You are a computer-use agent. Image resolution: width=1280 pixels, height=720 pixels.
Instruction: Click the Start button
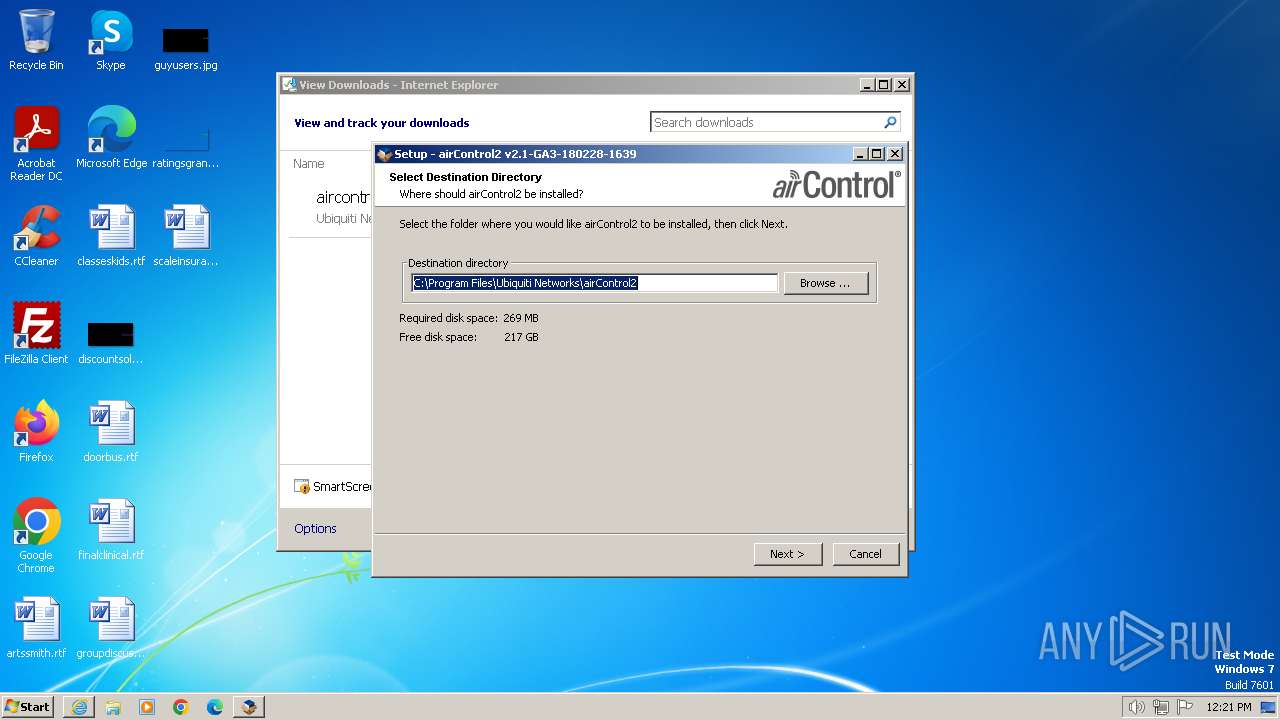(28, 707)
